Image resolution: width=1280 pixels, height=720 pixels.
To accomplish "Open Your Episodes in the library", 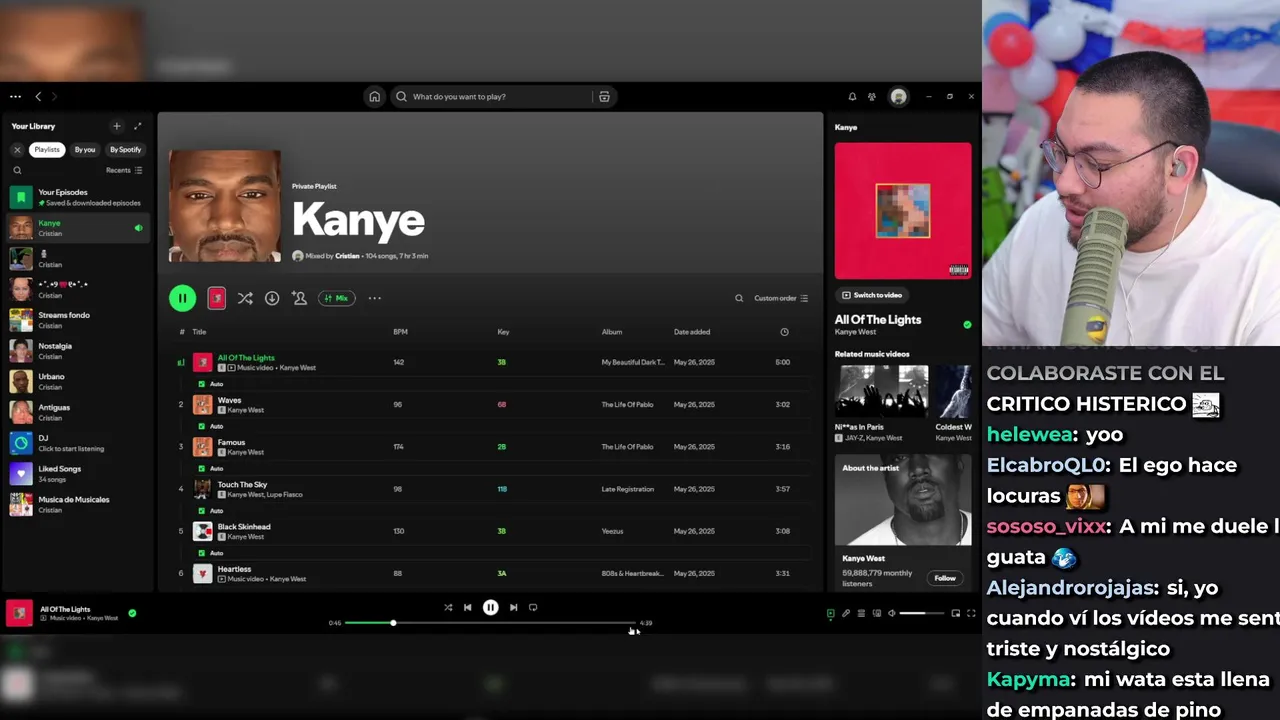I will [x=77, y=197].
